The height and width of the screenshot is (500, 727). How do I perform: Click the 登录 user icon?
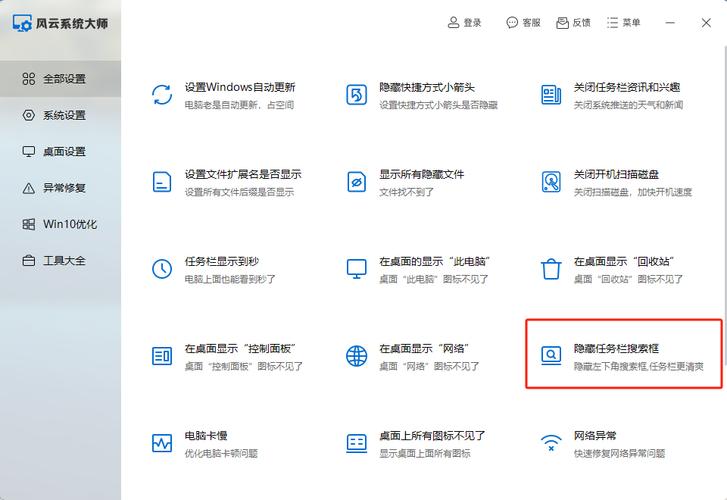453,22
